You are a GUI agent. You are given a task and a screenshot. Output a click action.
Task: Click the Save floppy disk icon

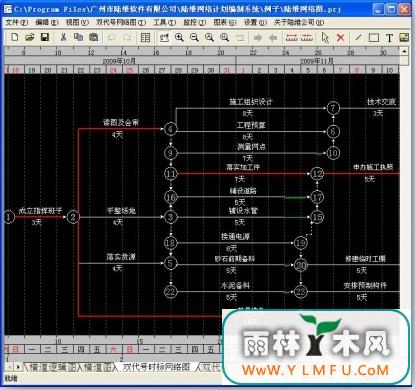click(x=45, y=37)
